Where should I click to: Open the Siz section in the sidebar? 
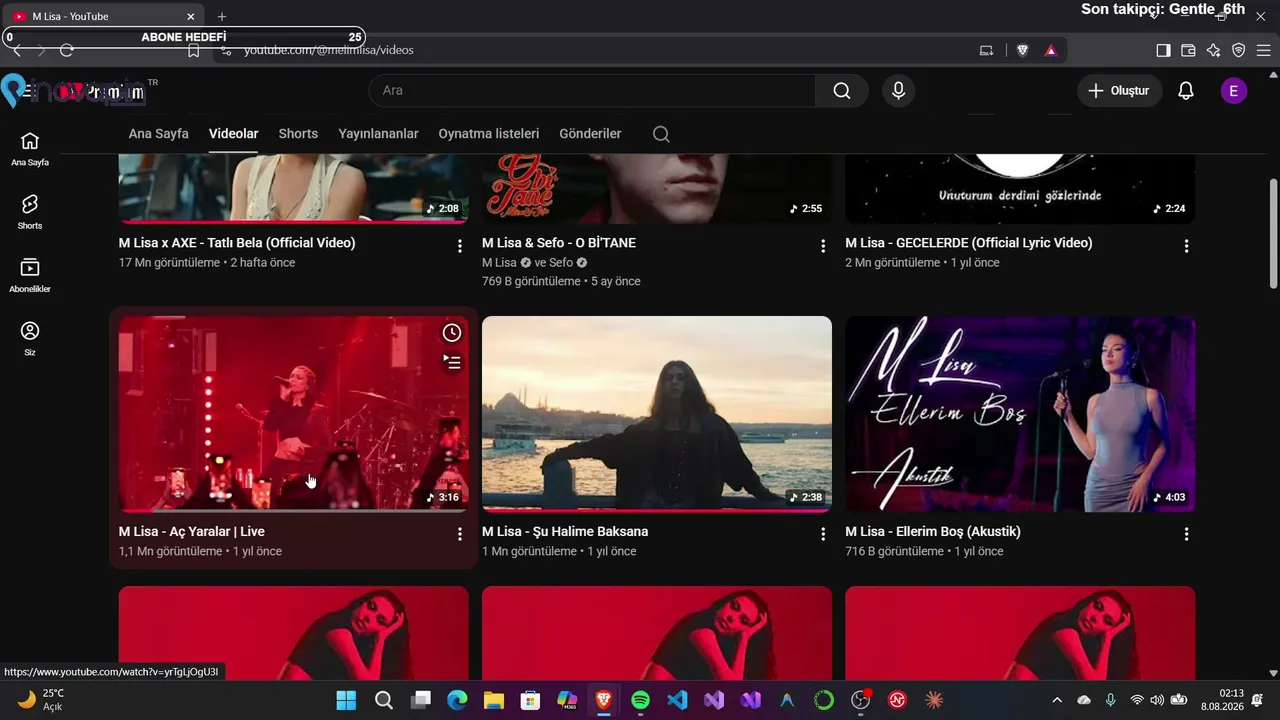click(x=30, y=338)
